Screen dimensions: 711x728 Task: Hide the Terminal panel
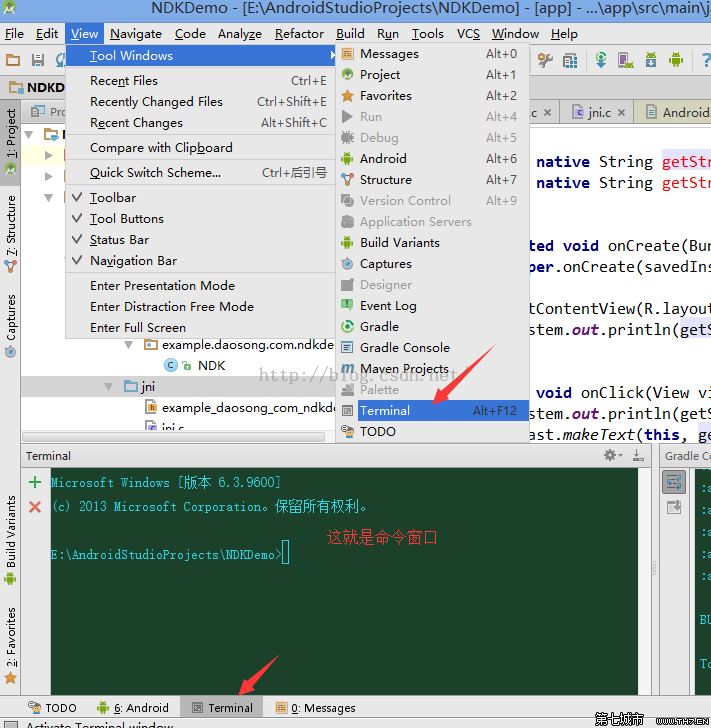pos(639,455)
